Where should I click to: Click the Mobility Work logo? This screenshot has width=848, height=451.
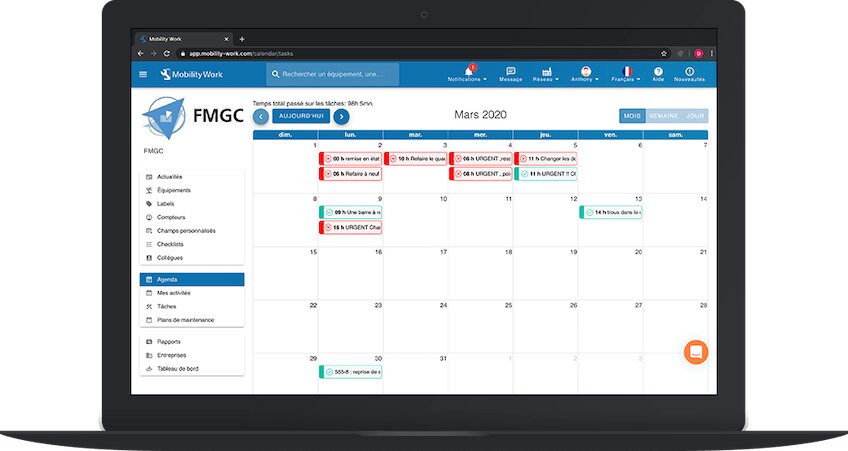pos(191,75)
